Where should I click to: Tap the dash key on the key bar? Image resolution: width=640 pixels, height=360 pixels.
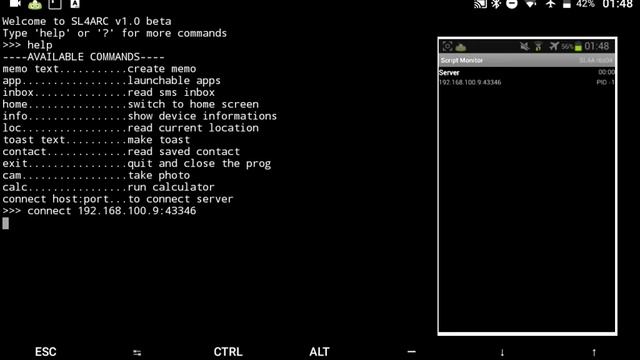(x=411, y=351)
